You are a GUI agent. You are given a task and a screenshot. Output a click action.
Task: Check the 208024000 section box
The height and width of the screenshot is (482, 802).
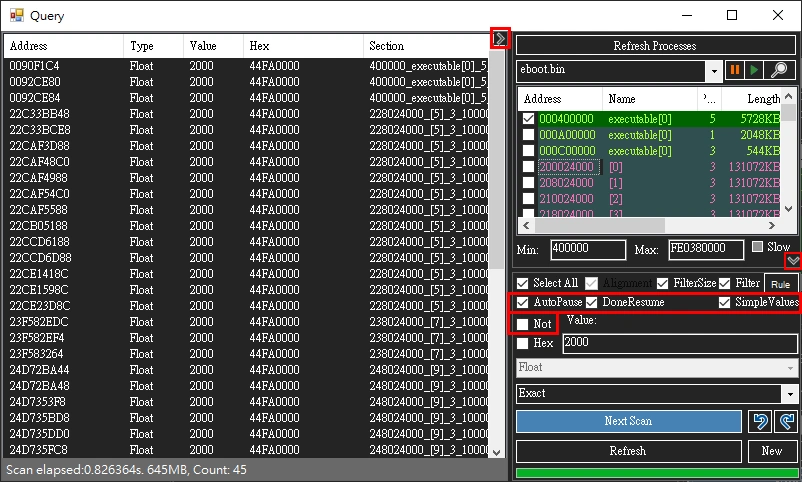528,183
